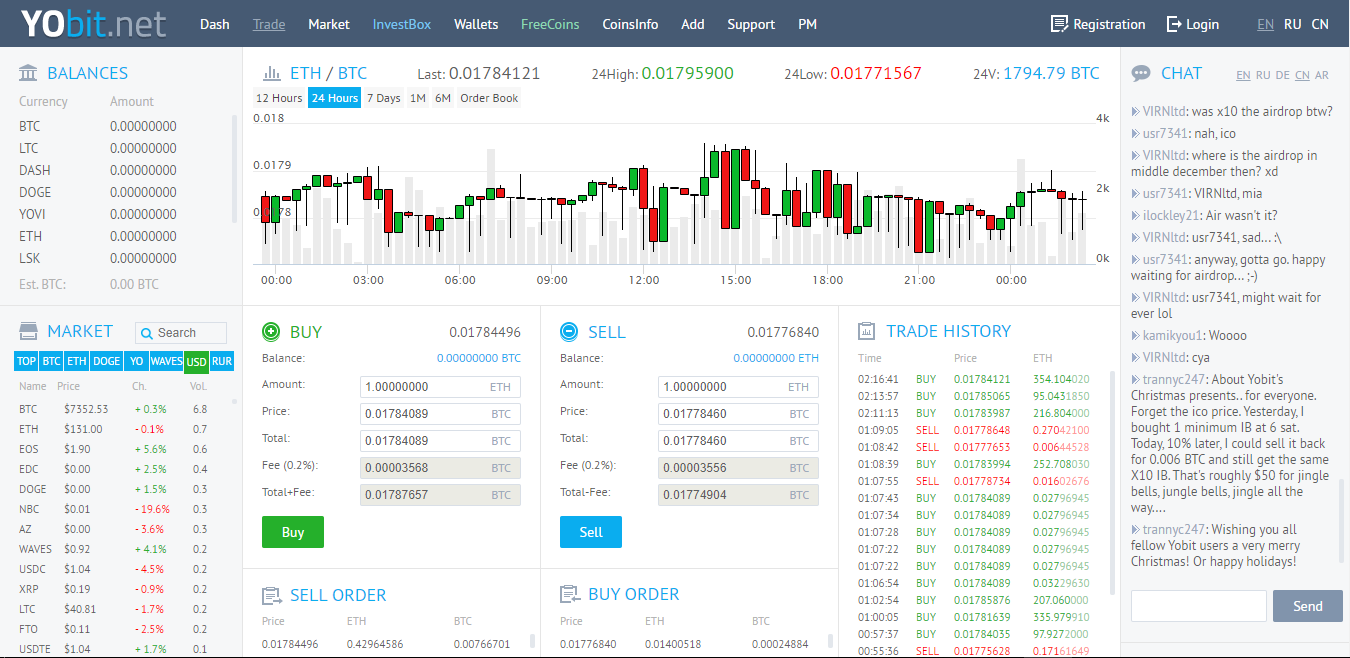The height and width of the screenshot is (658, 1350).
Task: Open the Support page
Action: [751, 24]
